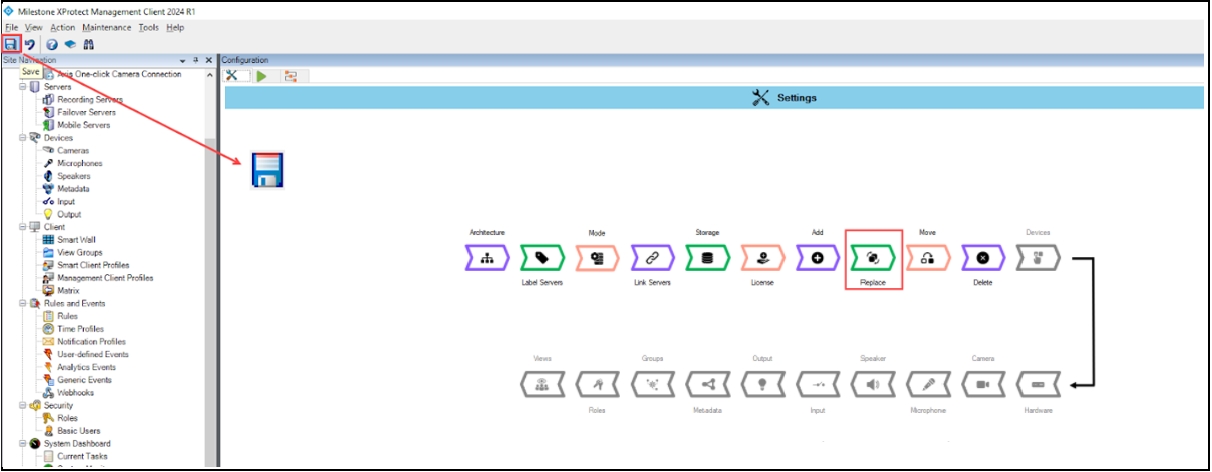The height and width of the screenshot is (472, 1212).
Task: Click the binoculars search icon
Action: (x=88, y=45)
